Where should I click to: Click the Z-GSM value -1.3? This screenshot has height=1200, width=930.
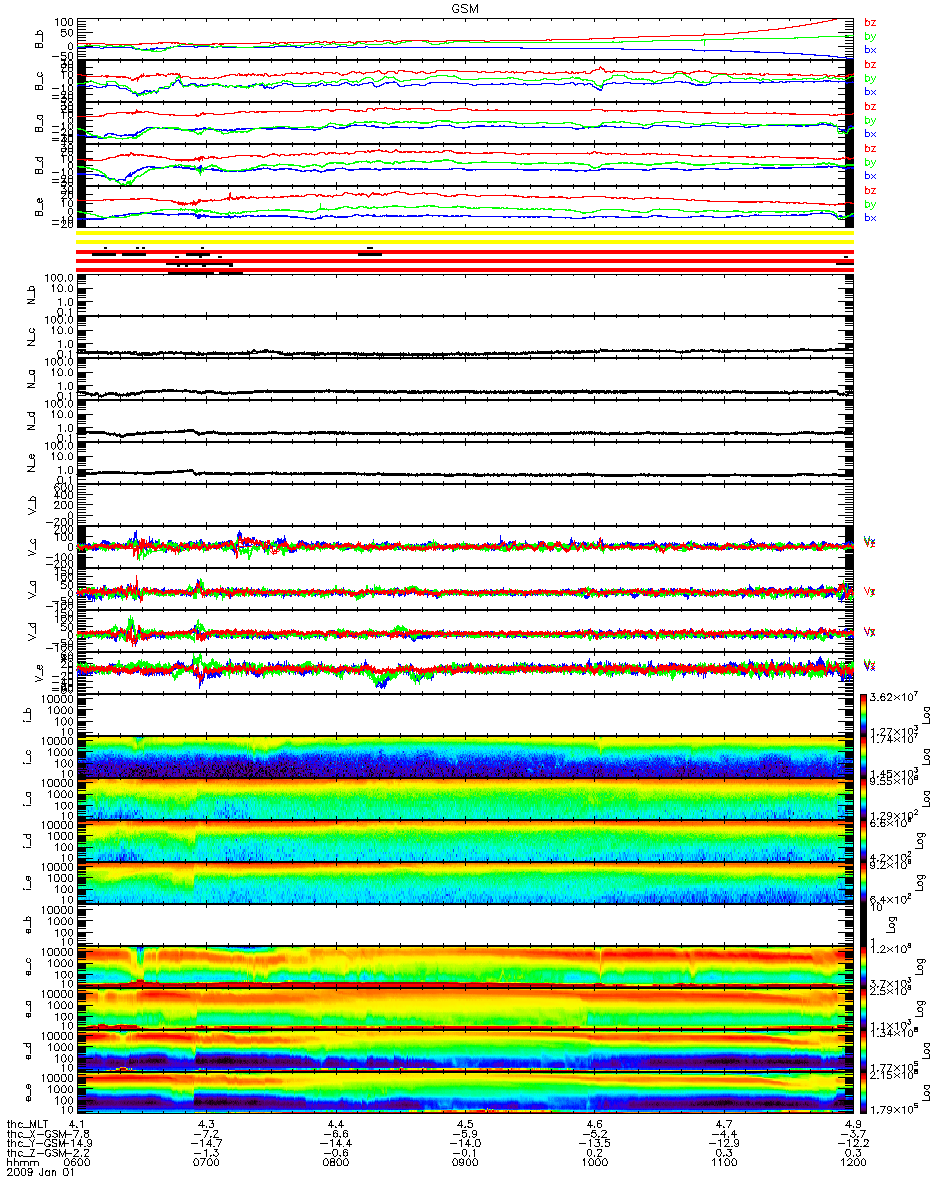coord(206,1153)
